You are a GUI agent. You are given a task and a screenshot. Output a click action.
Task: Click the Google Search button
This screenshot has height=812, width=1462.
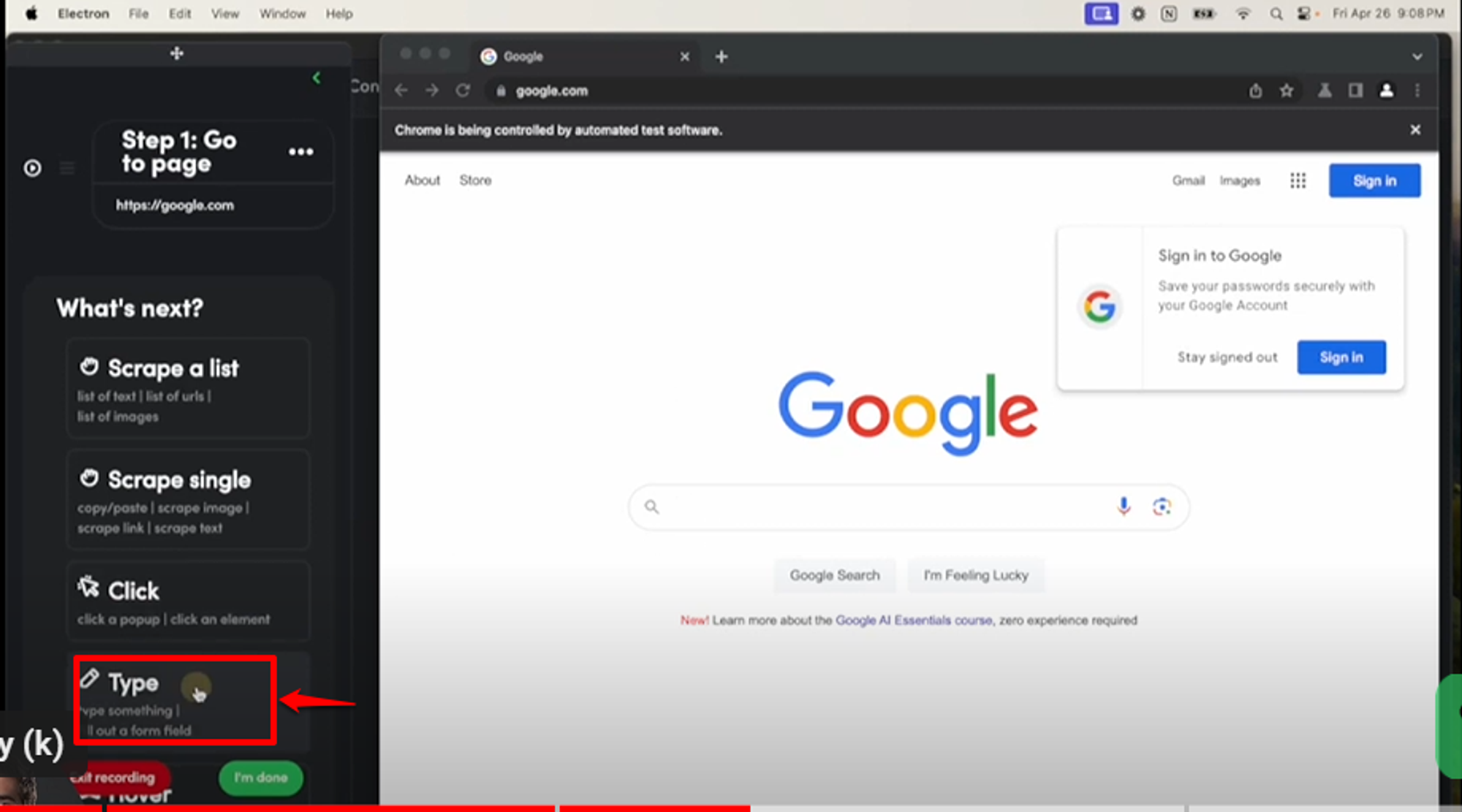834,575
